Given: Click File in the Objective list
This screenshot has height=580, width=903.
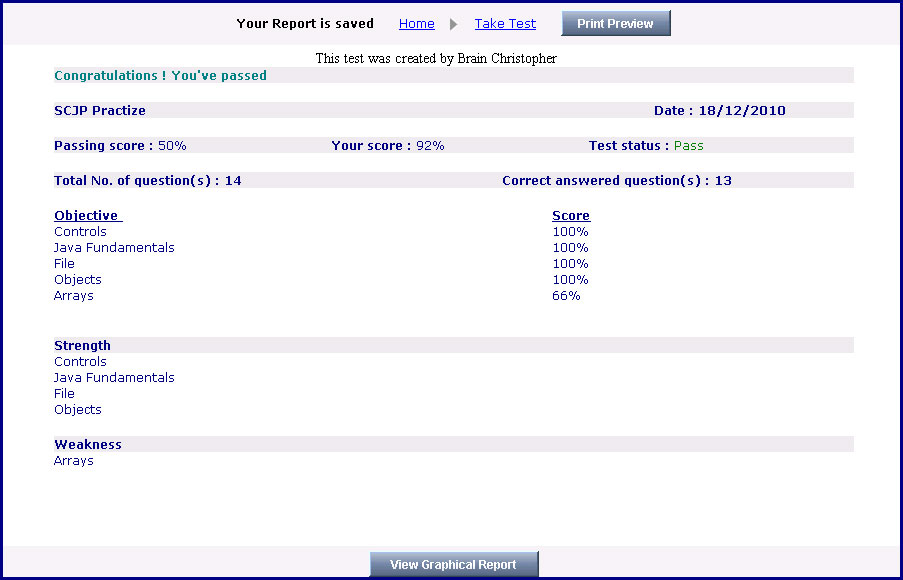Looking at the screenshot, I should 64,264.
